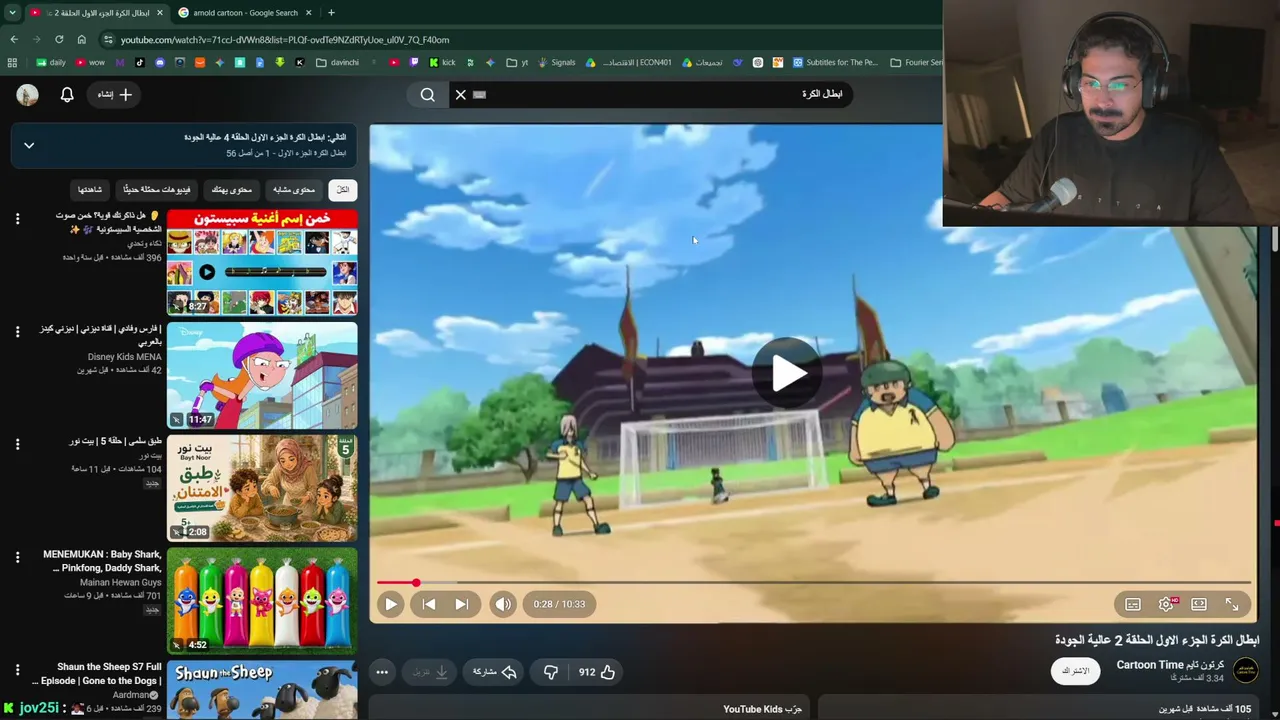Image resolution: width=1280 pixels, height=720 pixels.
Task: Click the YouTube search magnifier icon
Action: (x=428, y=94)
